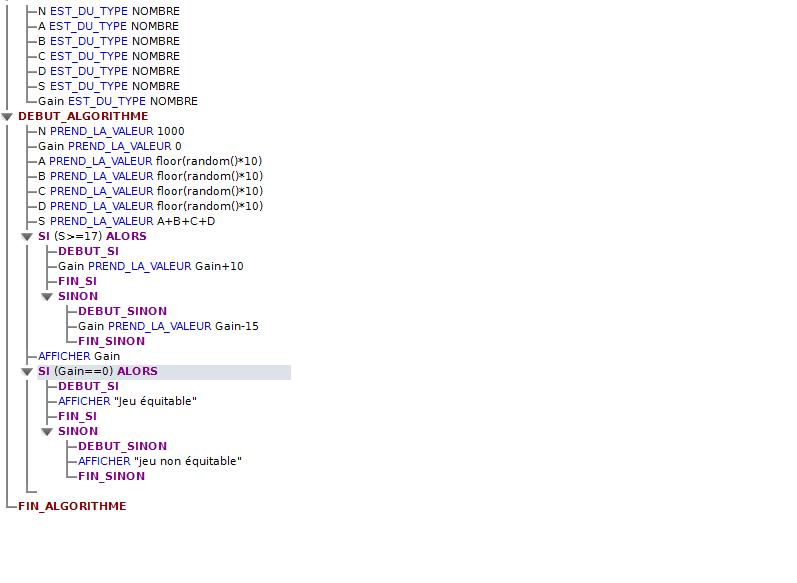Screen dimensions: 797x583
Task: Select the line S PREND_LA_VALEUR A+B+C+D
Action: (126, 221)
